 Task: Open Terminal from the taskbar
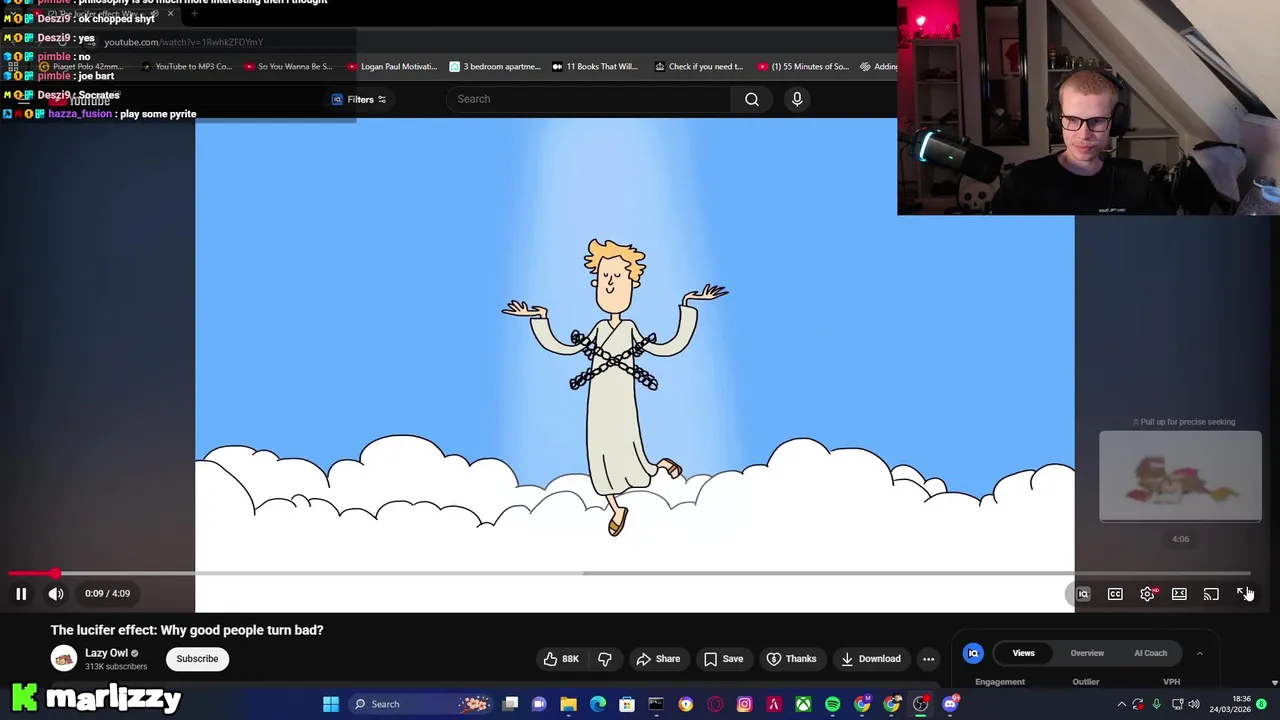click(656, 704)
